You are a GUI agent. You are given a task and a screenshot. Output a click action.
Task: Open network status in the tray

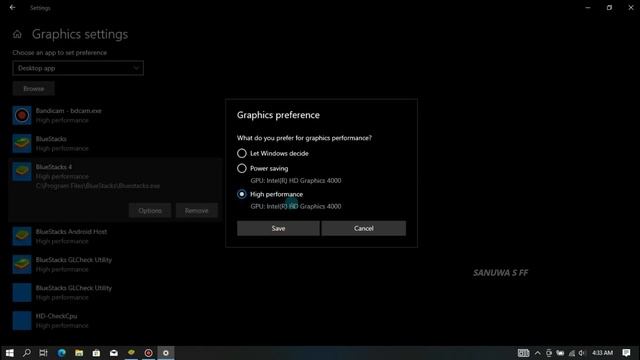click(x=571, y=353)
